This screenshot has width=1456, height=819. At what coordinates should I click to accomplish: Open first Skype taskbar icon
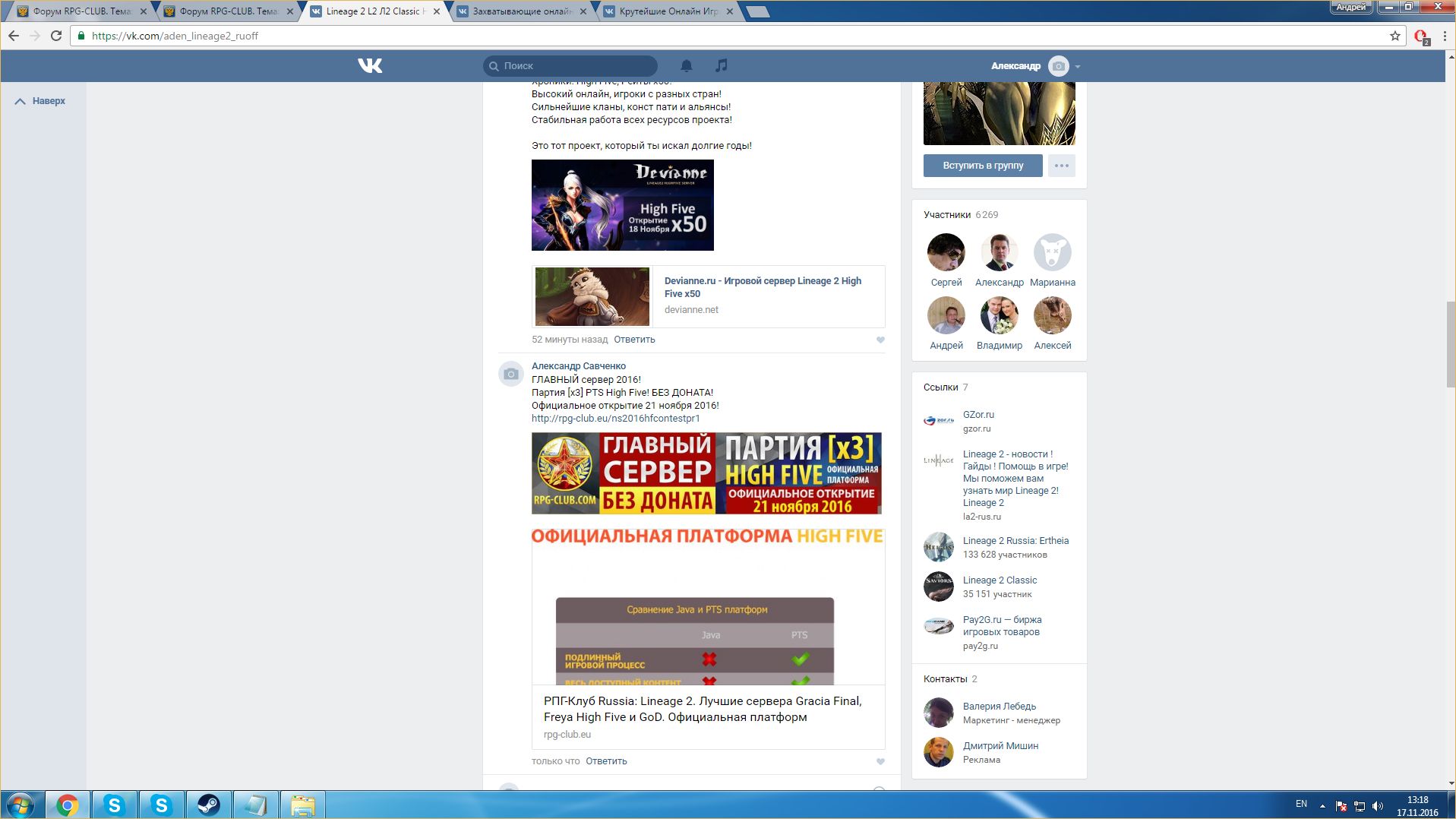[x=114, y=805]
